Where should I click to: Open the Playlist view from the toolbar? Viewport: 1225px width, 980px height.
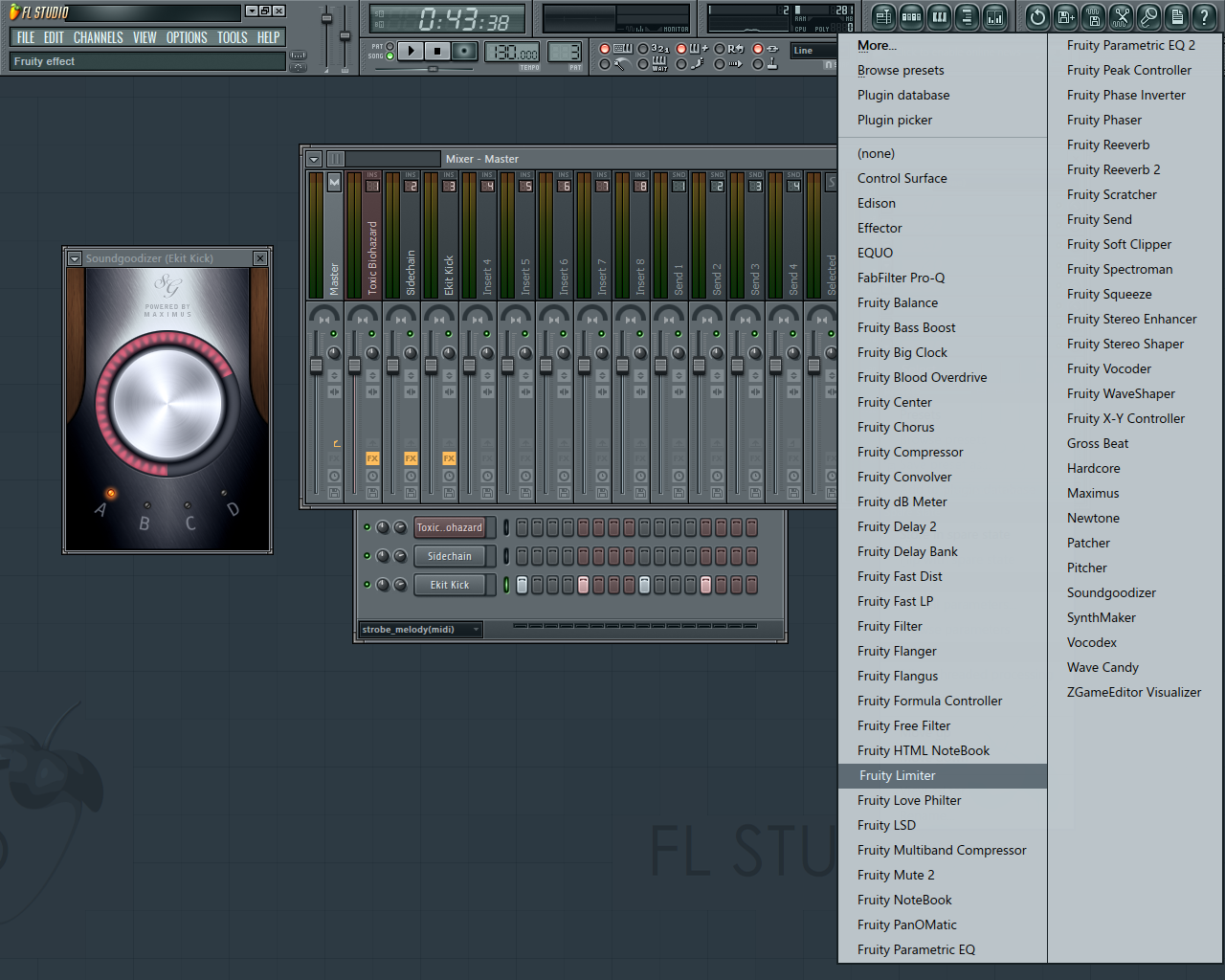tap(883, 16)
